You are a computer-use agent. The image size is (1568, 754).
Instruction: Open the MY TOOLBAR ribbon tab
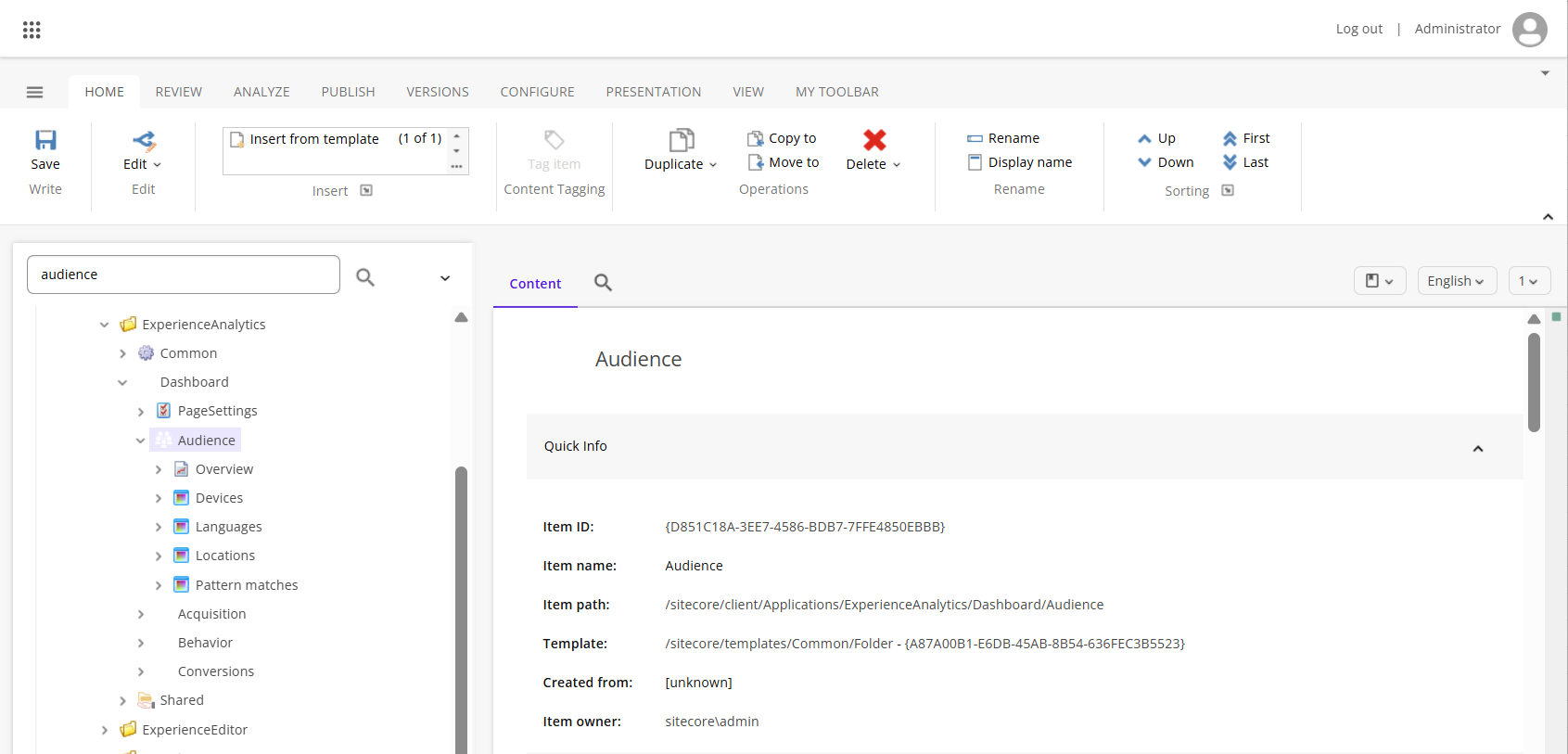[837, 92]
